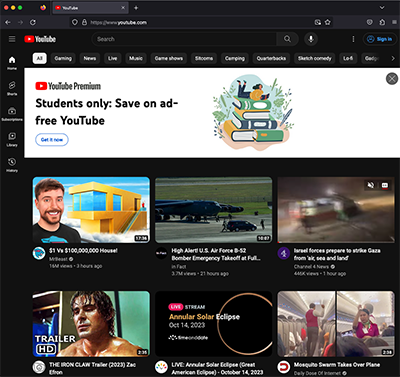Open the Mosquito Swarm Takes Over Plane title

click(x=337, y=365)
